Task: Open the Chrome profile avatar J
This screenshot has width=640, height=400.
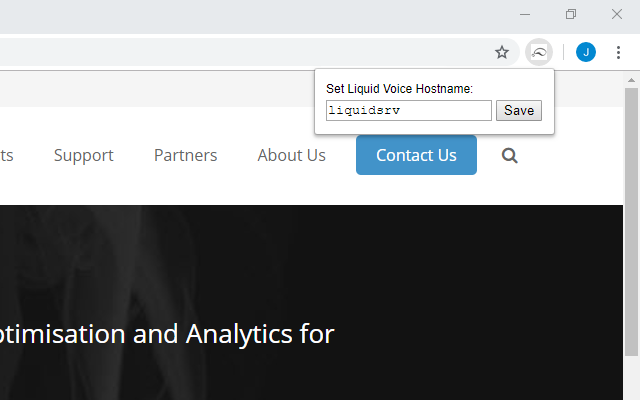Action: [x=586, y=52]
